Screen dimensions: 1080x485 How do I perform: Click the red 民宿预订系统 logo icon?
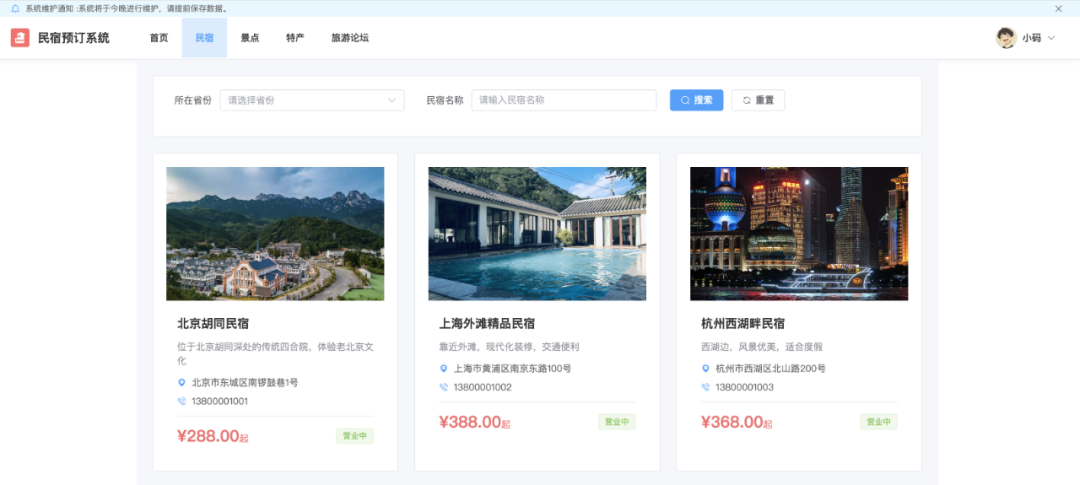click(20, 38)
